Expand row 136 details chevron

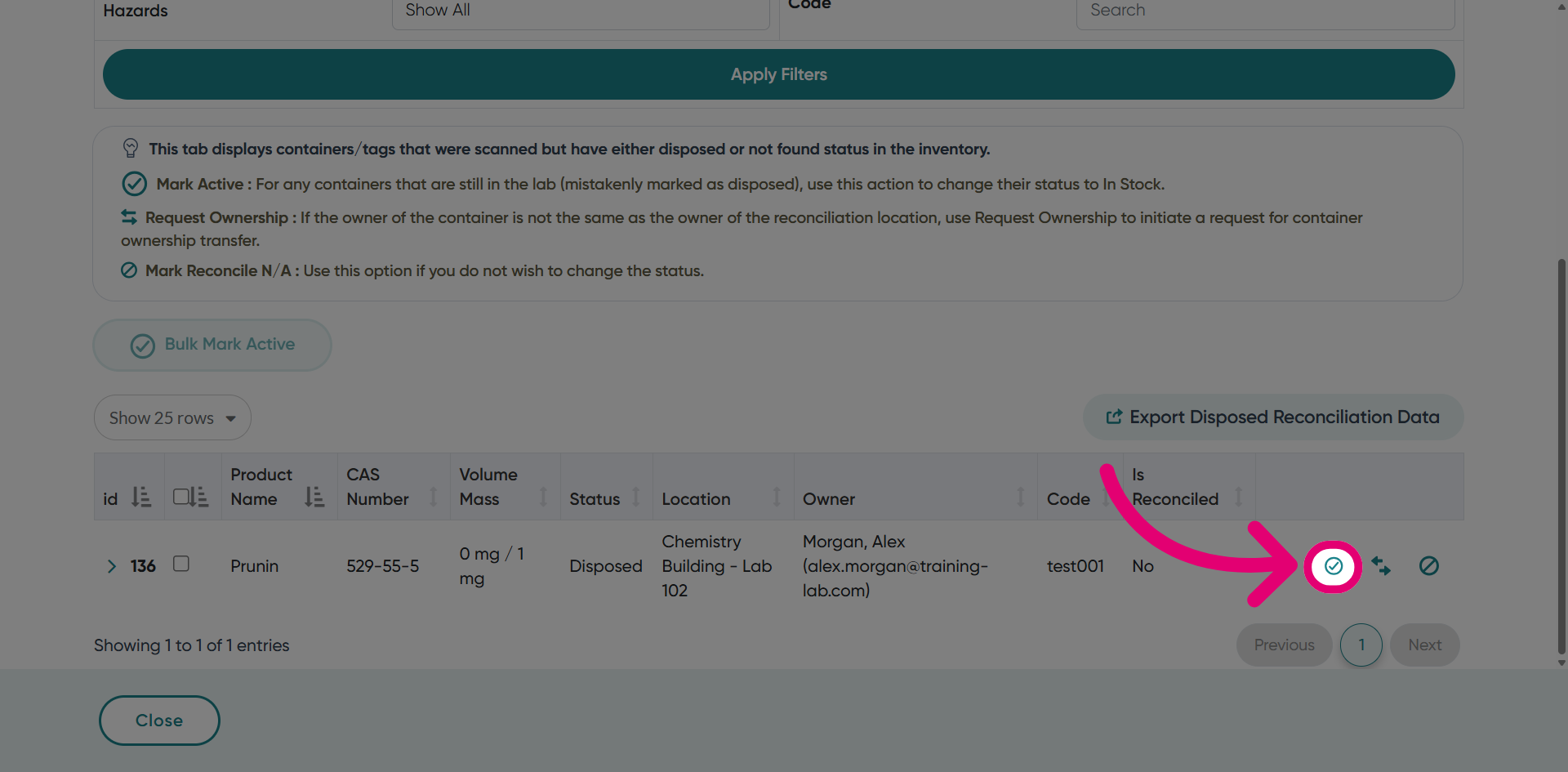[112, 566]
